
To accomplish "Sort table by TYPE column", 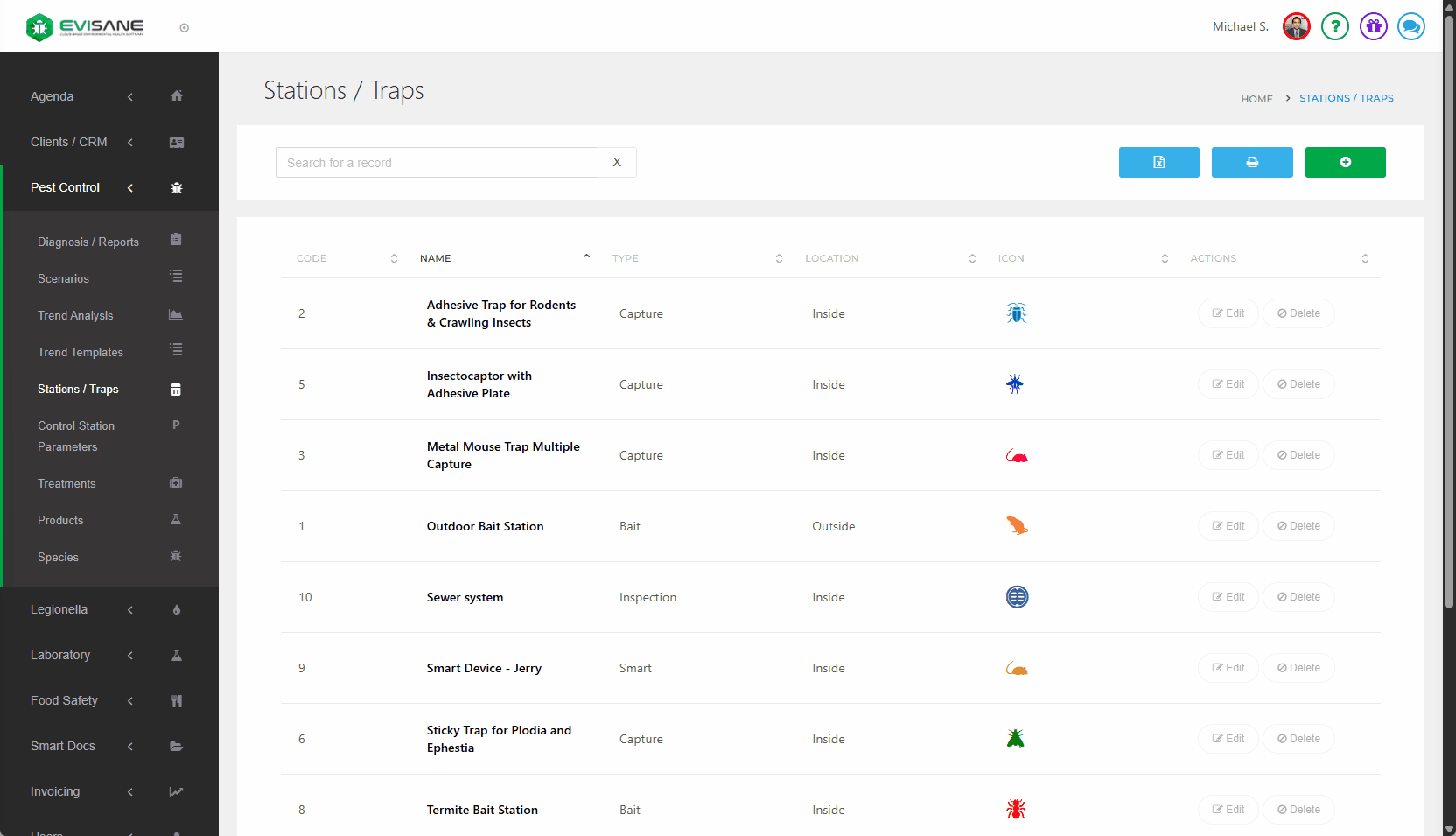I will (x=697, y=258).
